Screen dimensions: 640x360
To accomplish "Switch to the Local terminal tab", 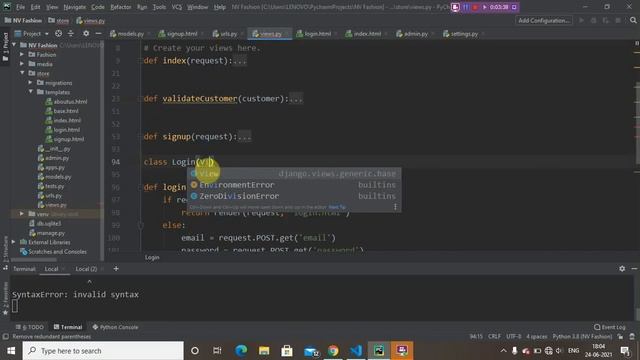I will coord(51,269).
